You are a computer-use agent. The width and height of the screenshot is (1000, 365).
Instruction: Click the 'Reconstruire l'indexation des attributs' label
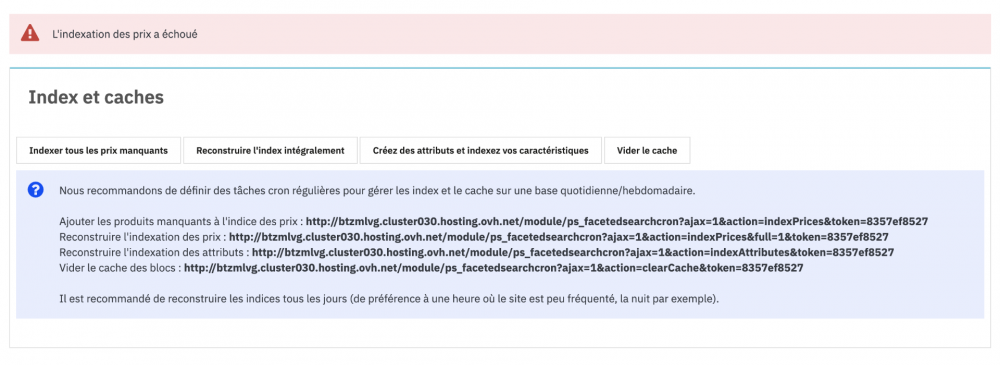(154, 252)
